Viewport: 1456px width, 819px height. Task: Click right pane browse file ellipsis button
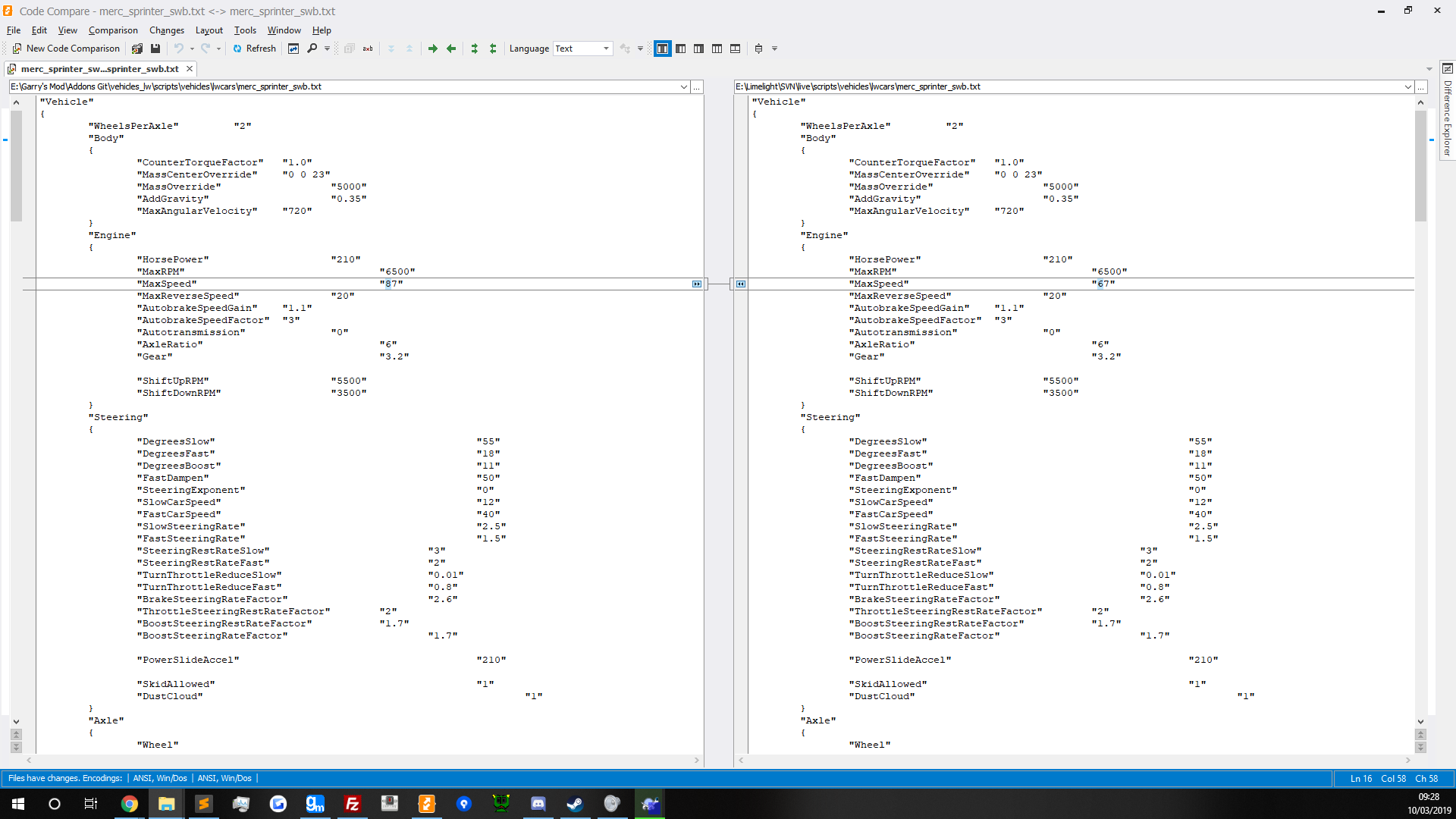click(x=1422, y=87)
